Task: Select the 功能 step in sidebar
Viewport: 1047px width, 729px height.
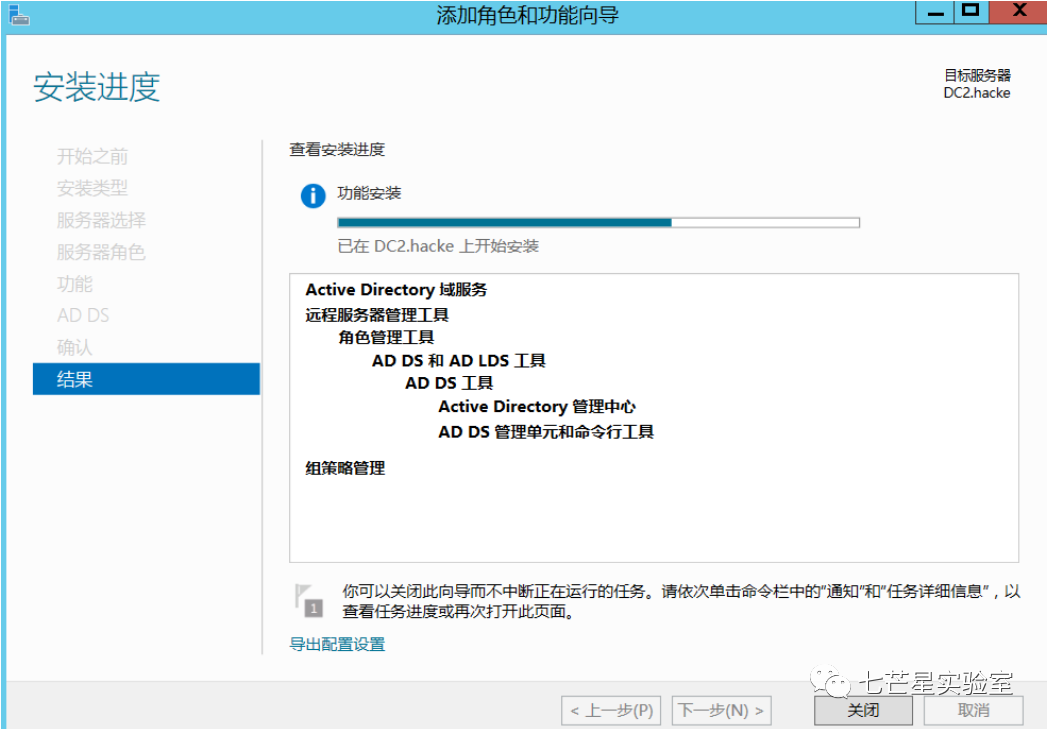Action: 75,284
